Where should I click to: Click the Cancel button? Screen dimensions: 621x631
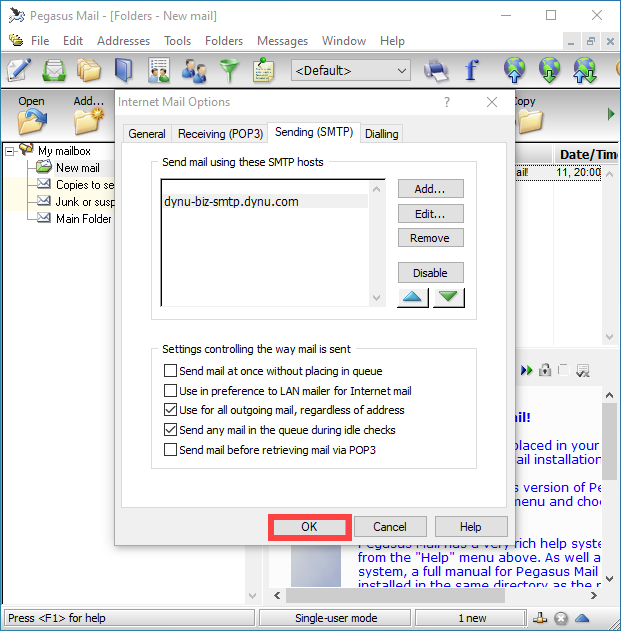click(390, 527)
